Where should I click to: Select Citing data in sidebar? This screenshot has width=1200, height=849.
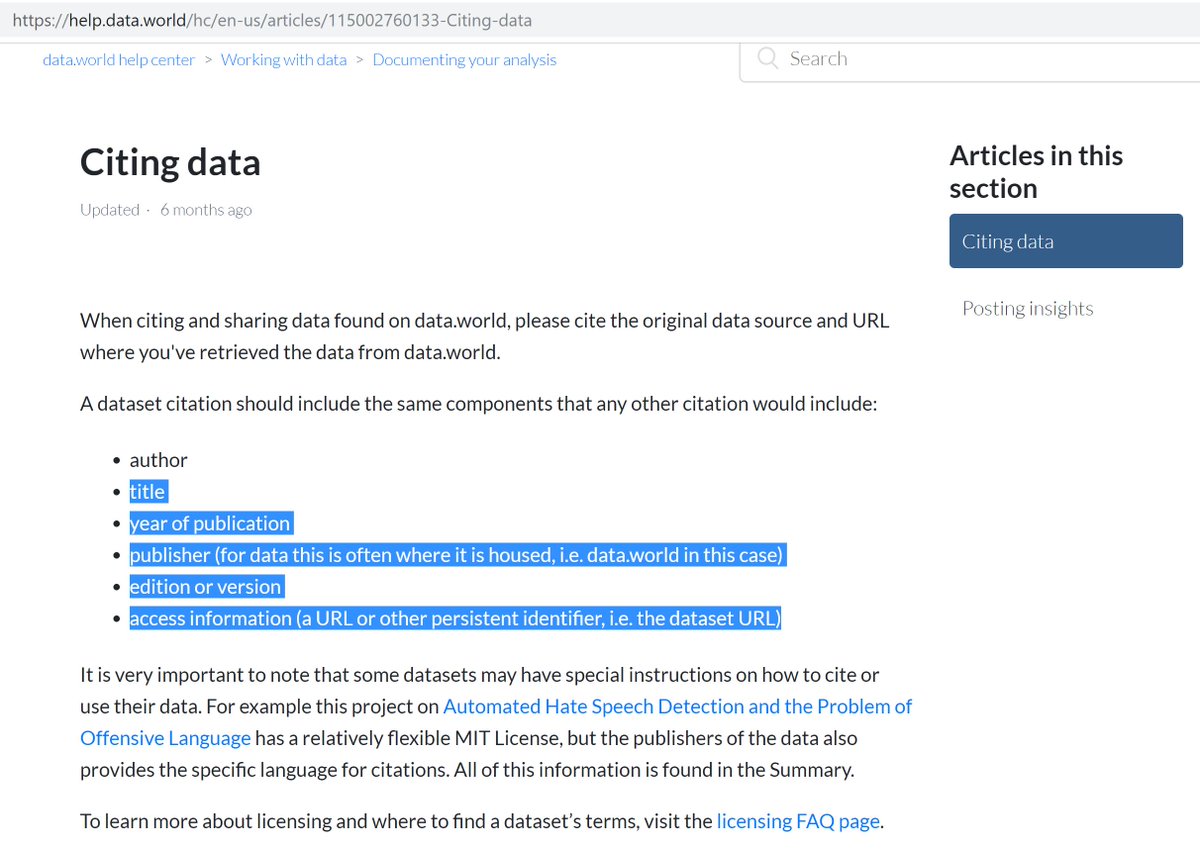pos(1066,241)
